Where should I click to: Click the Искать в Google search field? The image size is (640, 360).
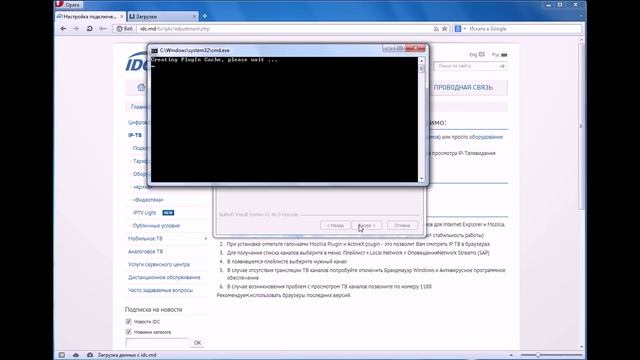tap(524, 29)
